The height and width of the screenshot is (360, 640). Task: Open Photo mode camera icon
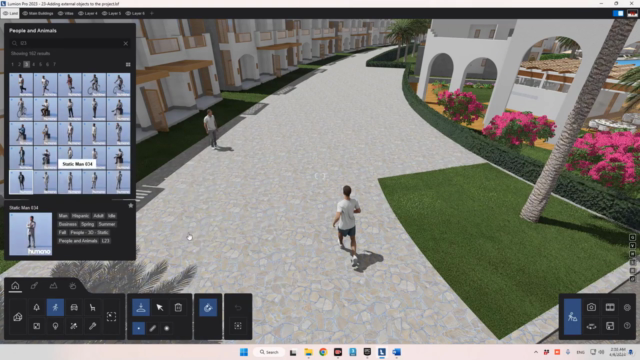(x=591, y=307)
